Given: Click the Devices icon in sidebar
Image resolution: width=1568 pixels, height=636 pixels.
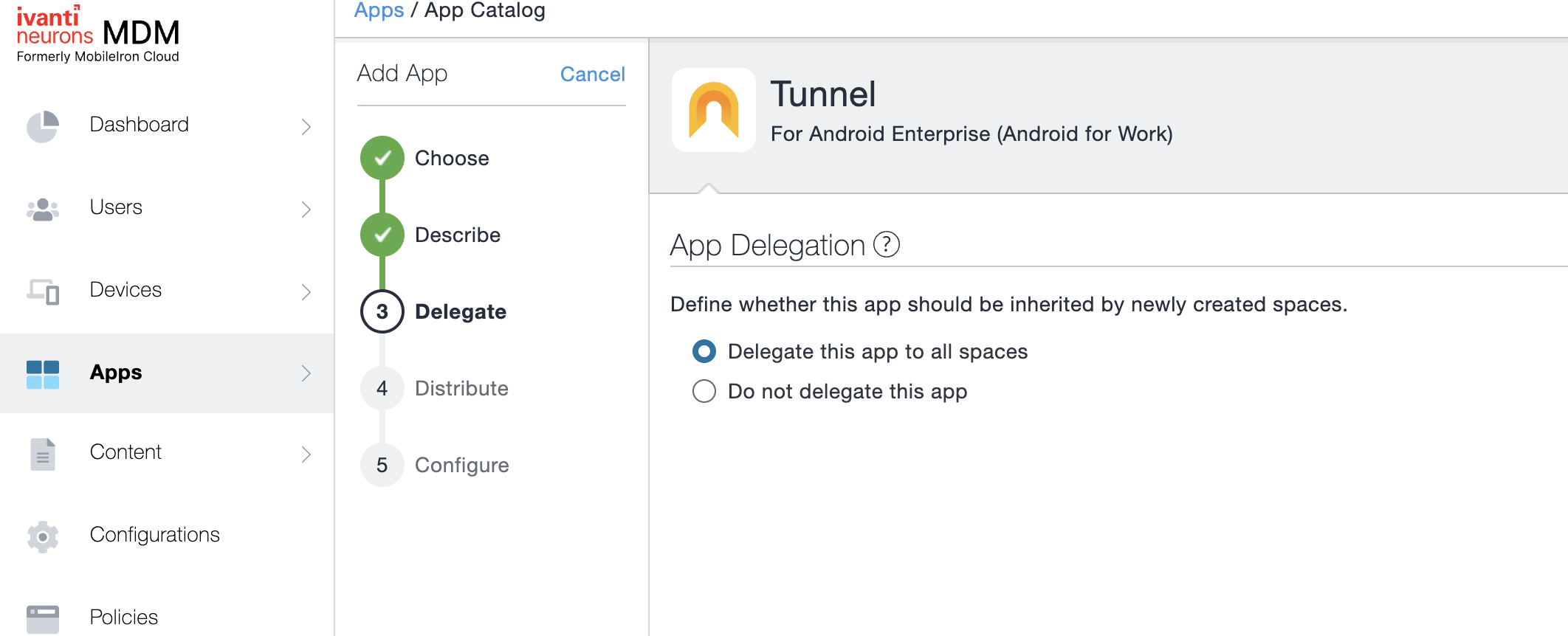Looking at the screenshot, I should tap(43, 291).
